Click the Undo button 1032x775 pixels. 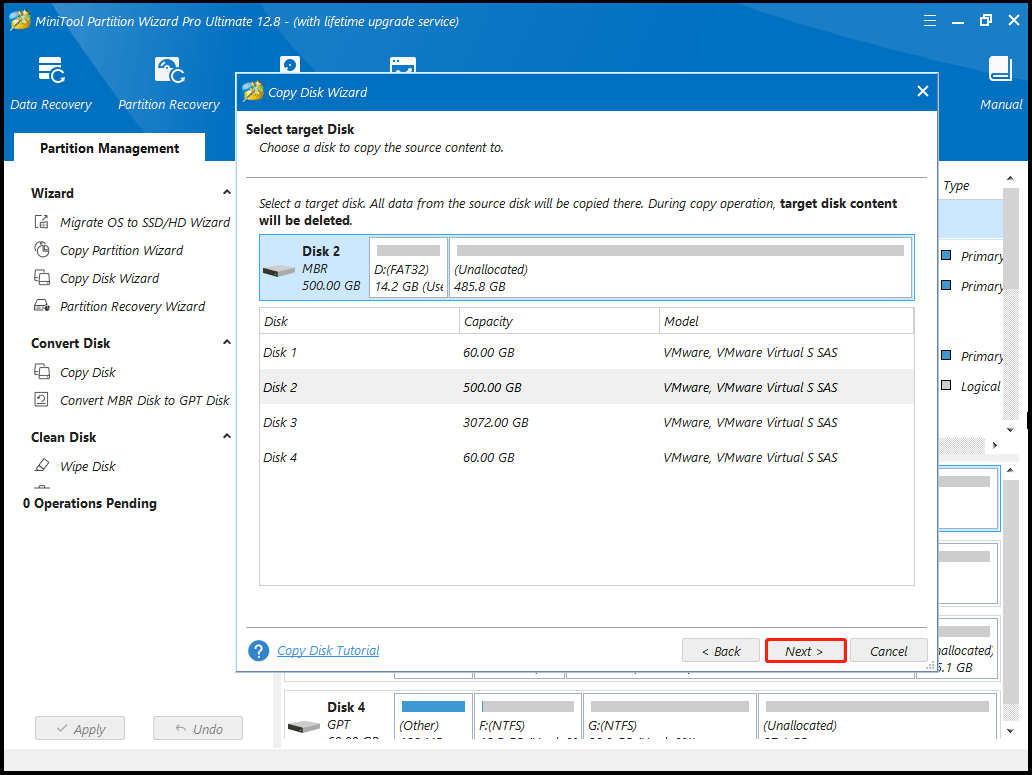[x=198, y=728]
